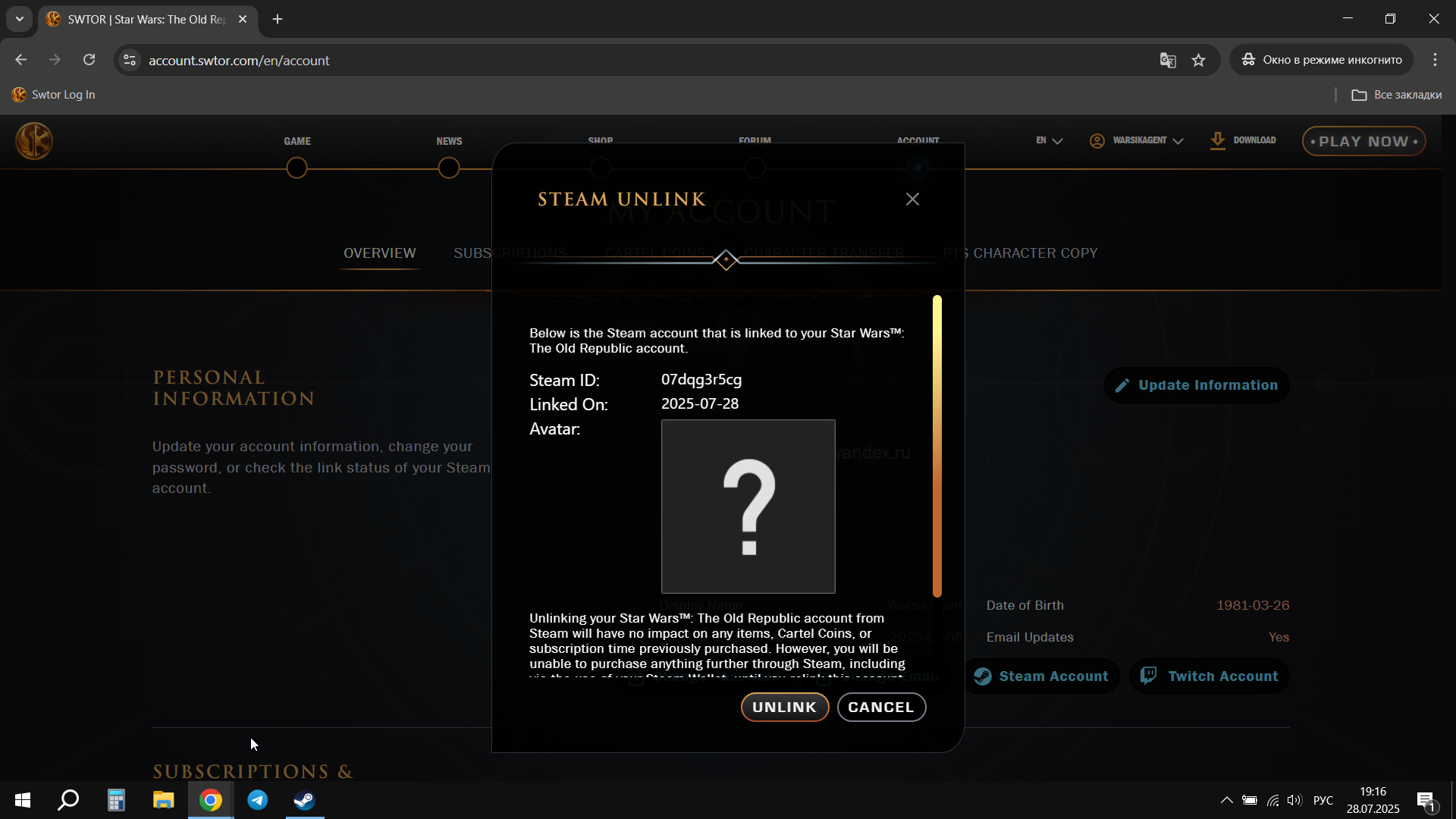
Task: Click the Swtor Log In bookmark
Action: (x=54, y=95)
